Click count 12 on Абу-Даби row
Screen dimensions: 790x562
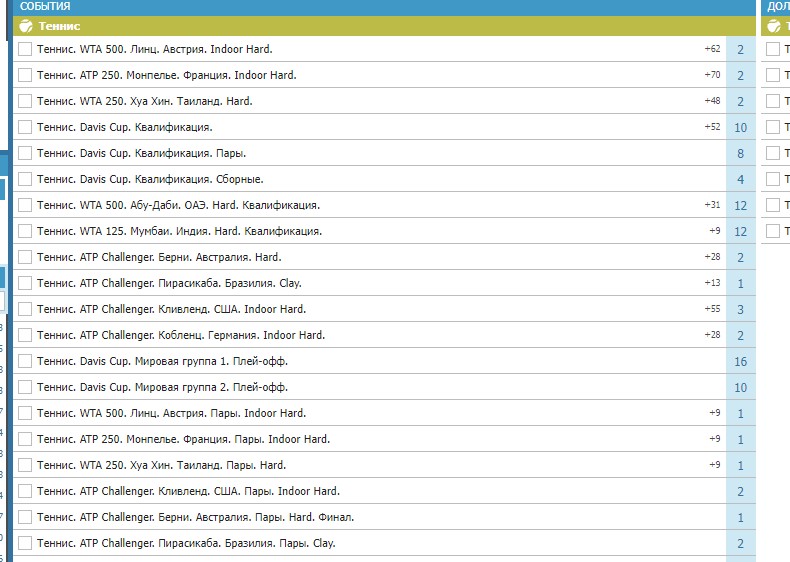point(741,206)
